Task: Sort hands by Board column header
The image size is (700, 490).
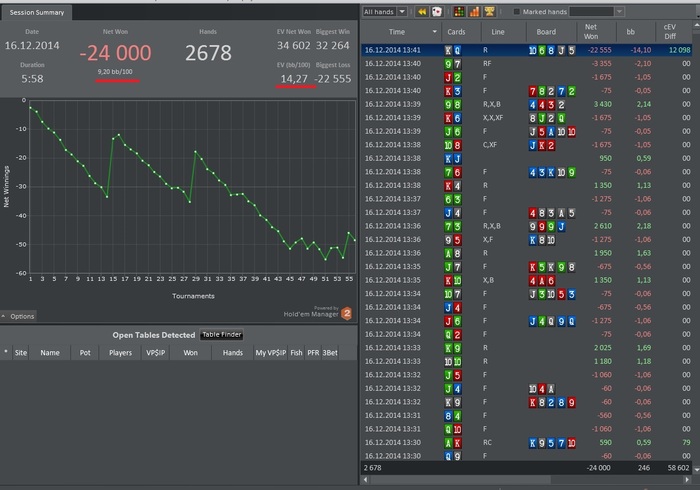Action: click(x=546, y=32)
